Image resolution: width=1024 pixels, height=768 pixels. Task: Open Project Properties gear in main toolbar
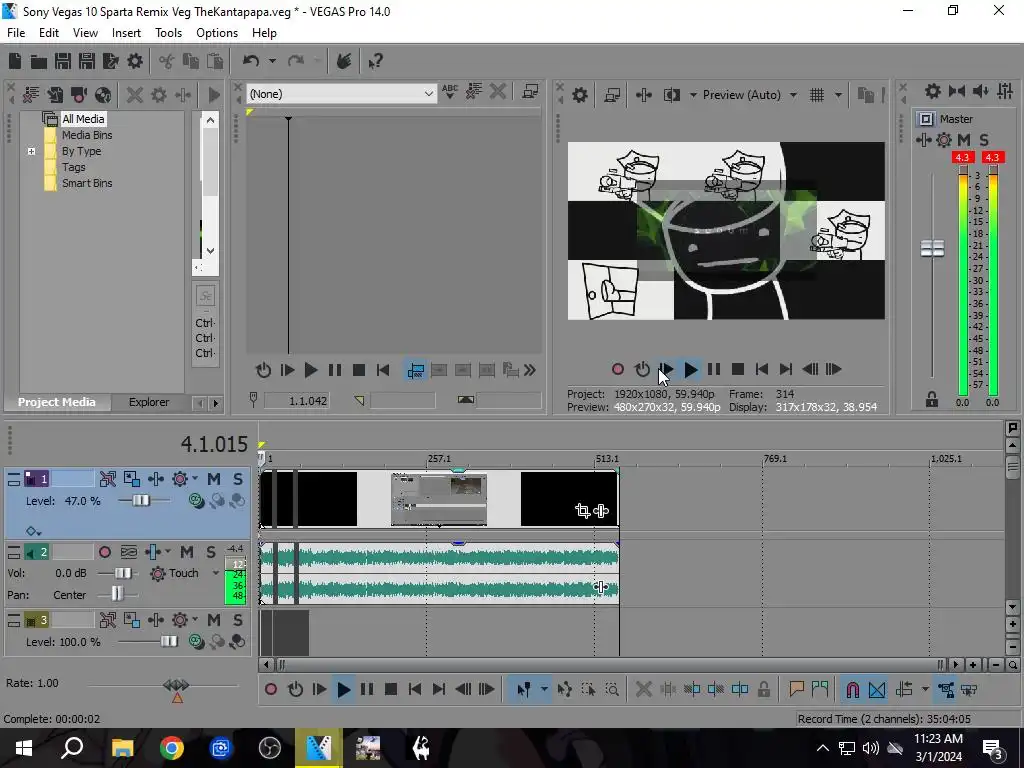(135, 61)
